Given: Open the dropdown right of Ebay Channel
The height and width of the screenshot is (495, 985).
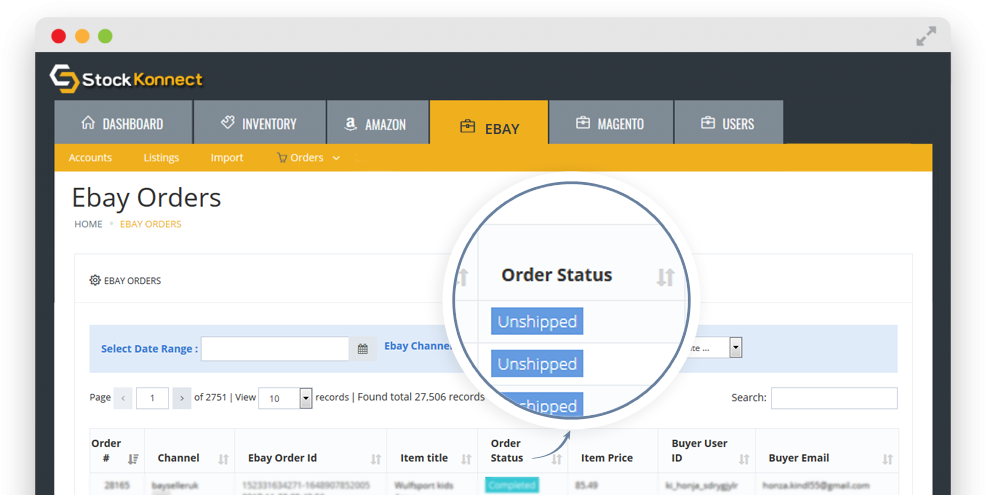Looking at the screenshot, I should point(735,347).
